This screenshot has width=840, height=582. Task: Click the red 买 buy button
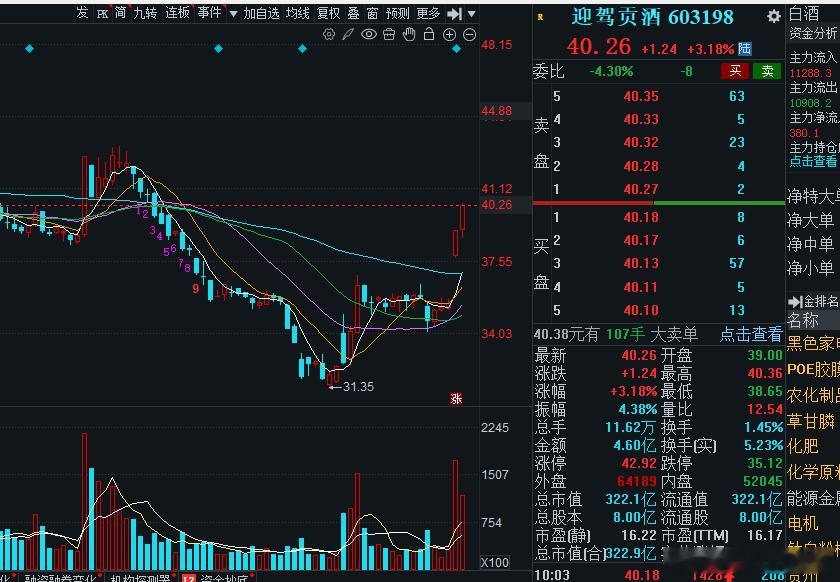tap(735, 71)
